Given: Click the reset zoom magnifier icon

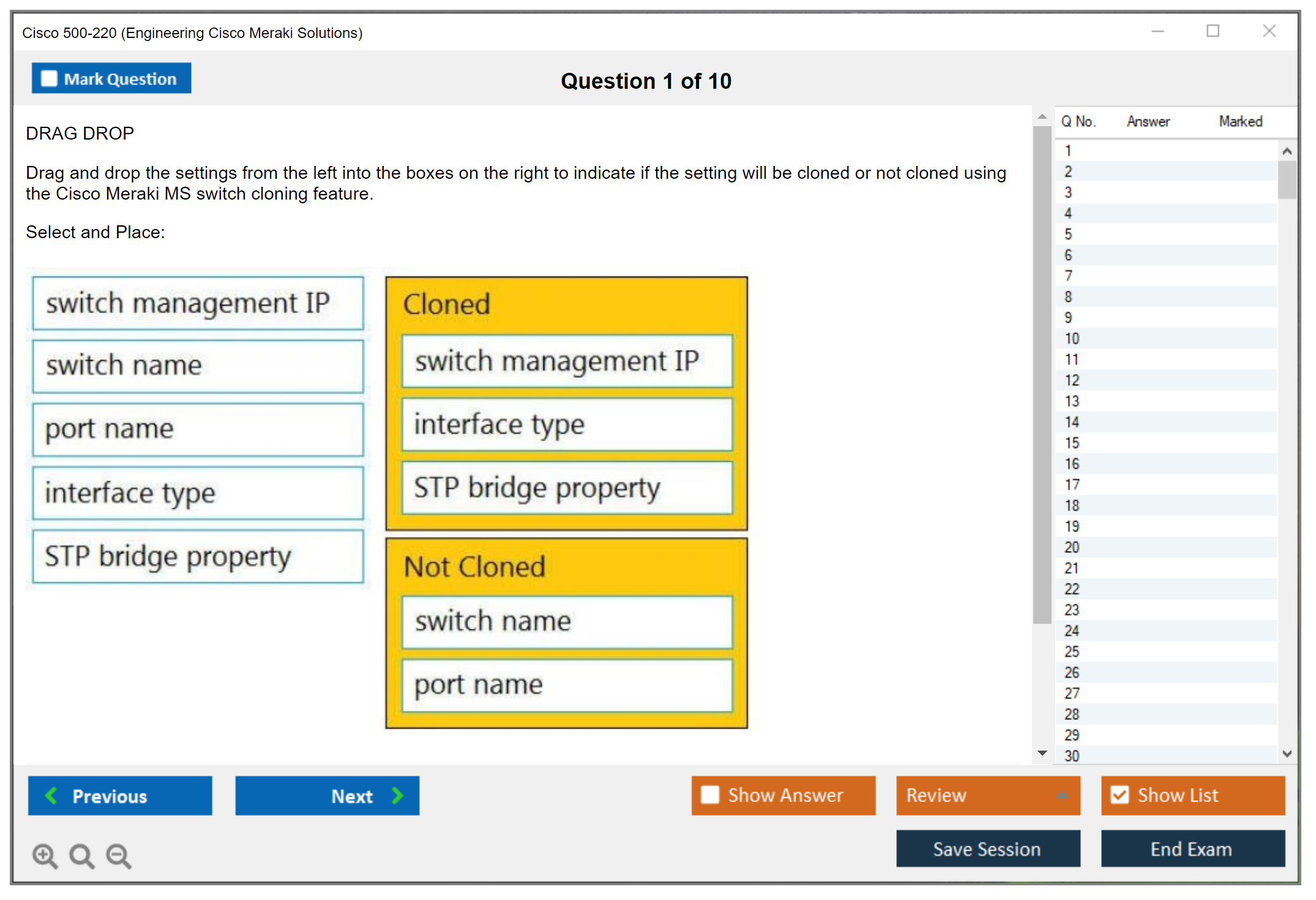Looking at the screenshot, I should tap(81, 855).
